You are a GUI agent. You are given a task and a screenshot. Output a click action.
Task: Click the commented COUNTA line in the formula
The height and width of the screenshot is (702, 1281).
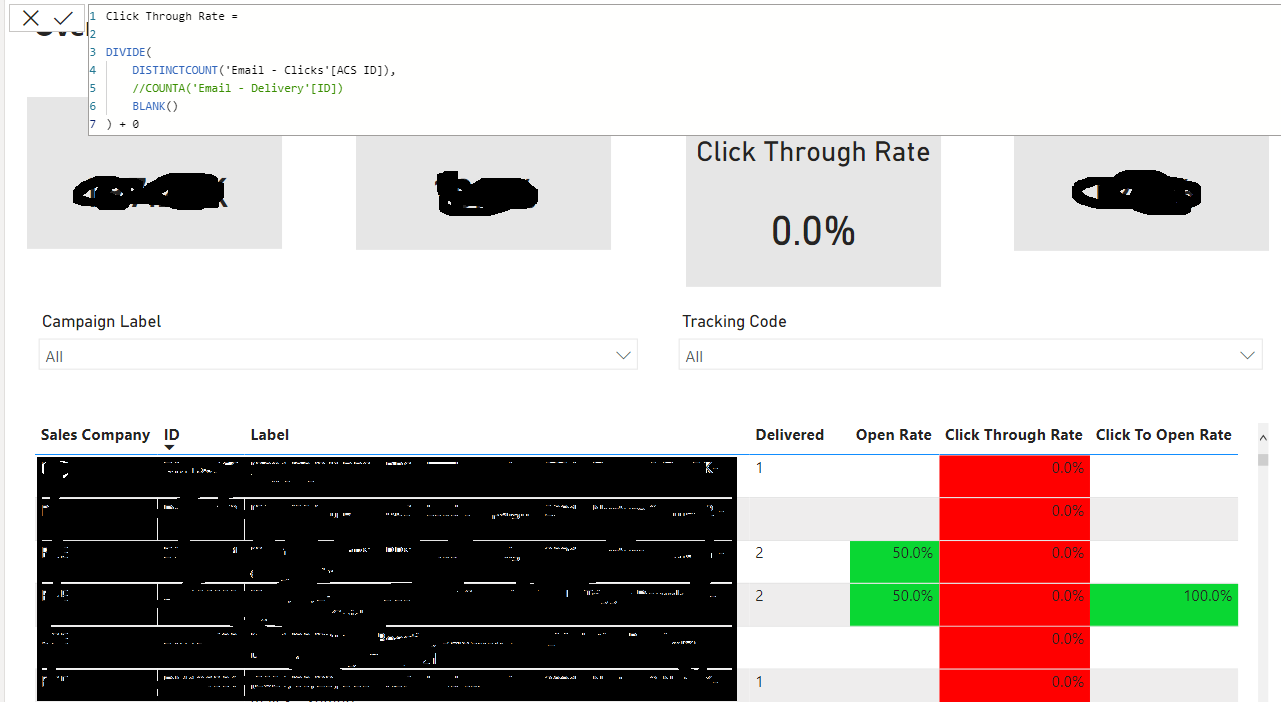[x=238, y=88]
